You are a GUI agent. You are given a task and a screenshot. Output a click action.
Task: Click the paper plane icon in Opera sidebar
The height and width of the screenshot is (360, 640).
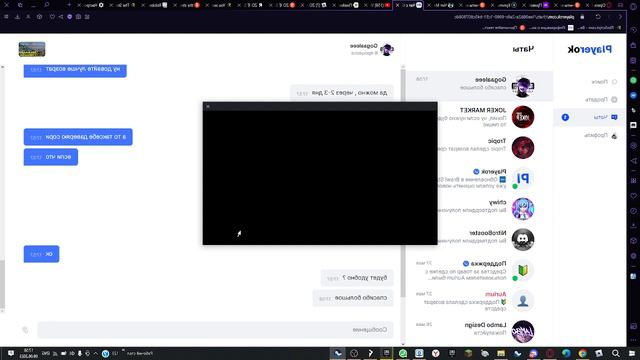(x=633, y=161)
